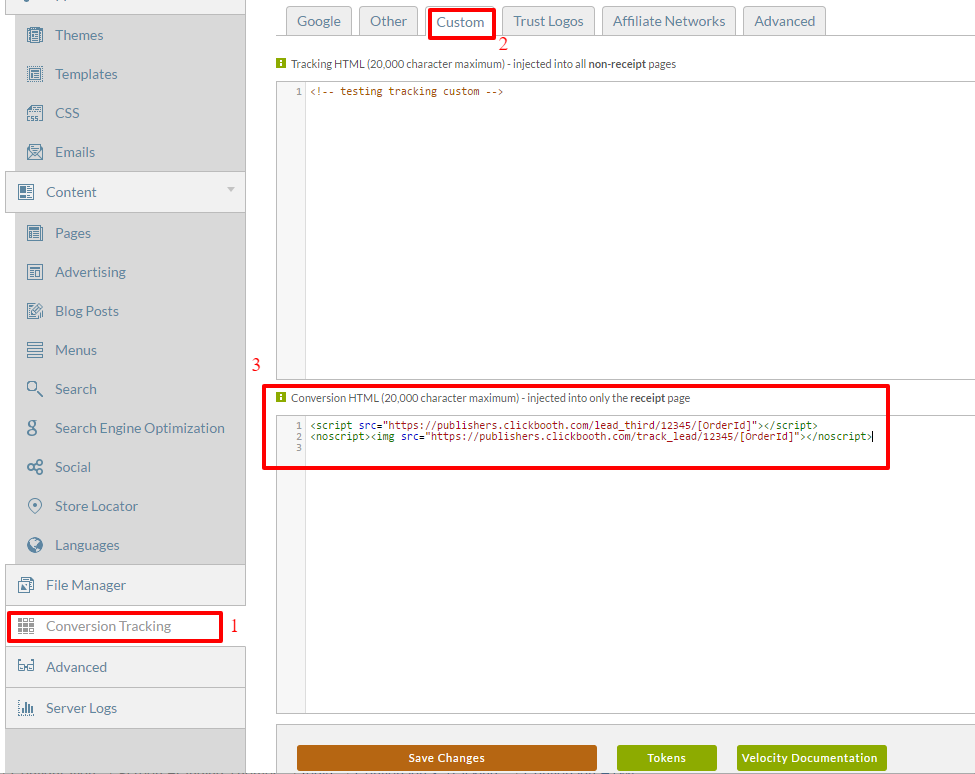Click the File Manager icon

[x=26, y=585]
